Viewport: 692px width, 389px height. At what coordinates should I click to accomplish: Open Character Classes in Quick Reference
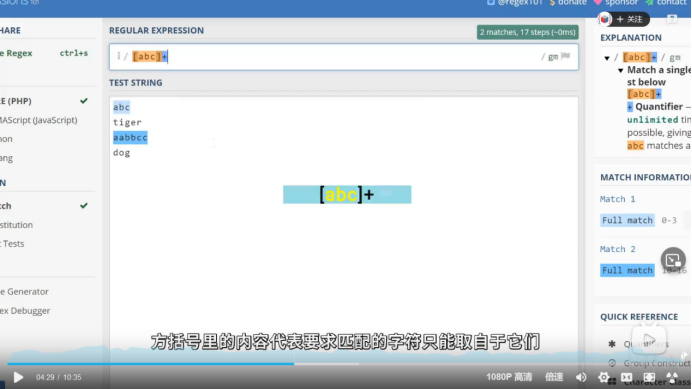pos(657,382)
